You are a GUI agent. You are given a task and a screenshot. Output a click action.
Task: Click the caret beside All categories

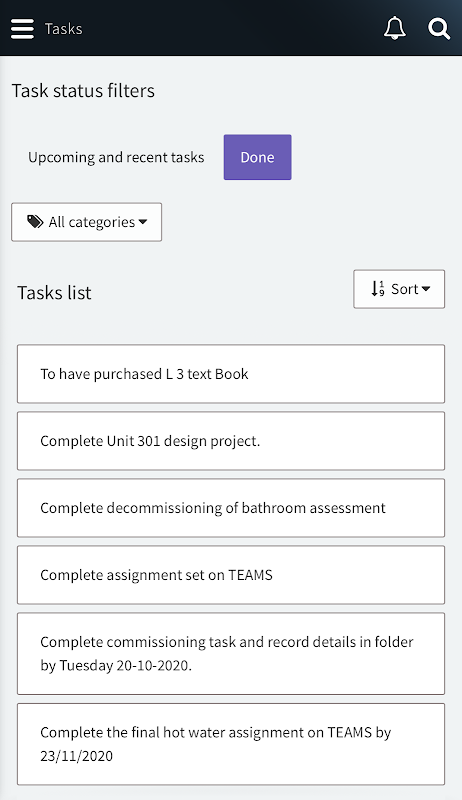pos(143,221)
